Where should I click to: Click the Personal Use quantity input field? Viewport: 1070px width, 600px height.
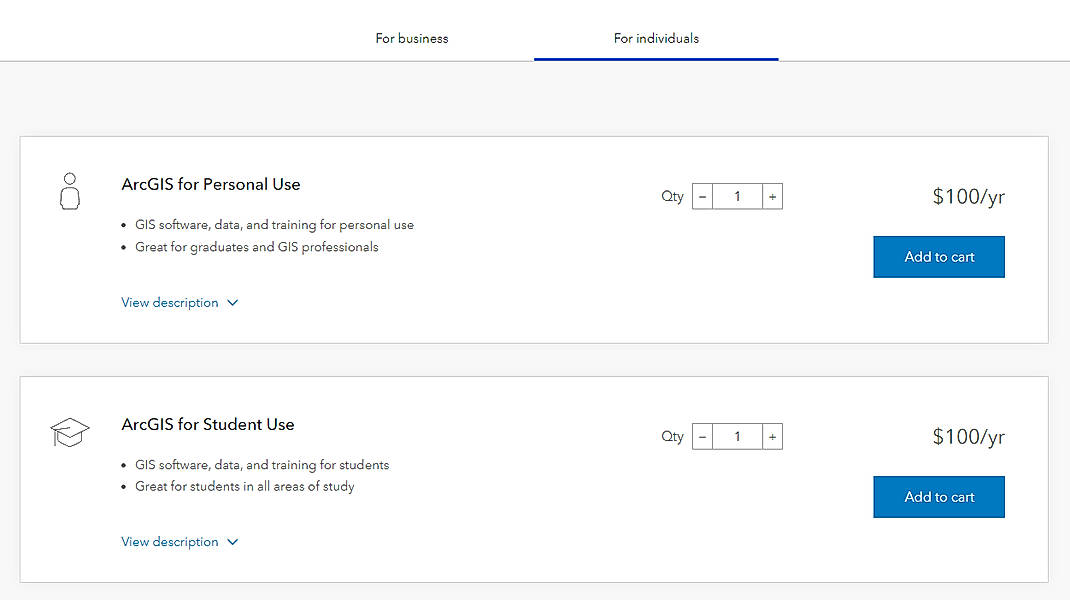point(737,197)
